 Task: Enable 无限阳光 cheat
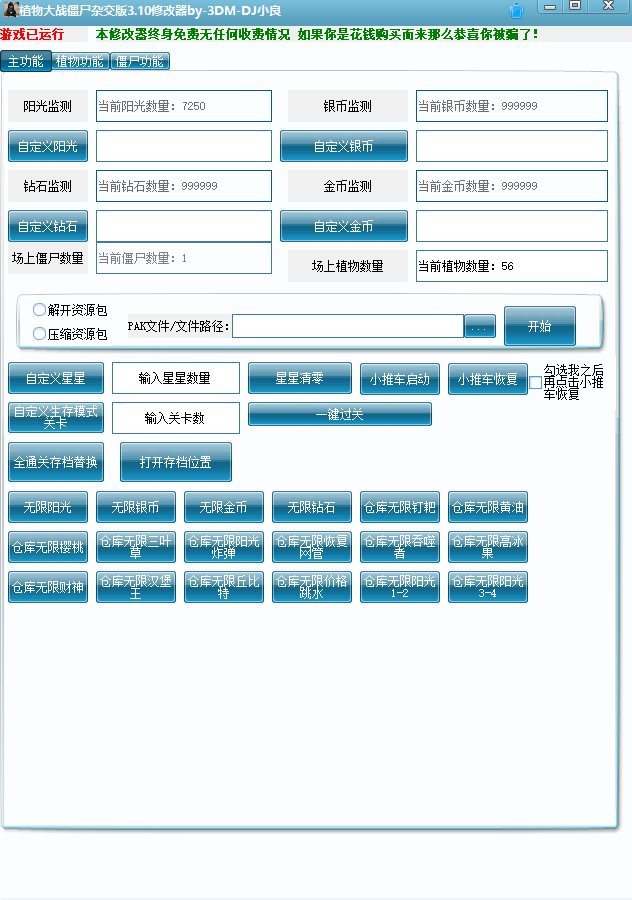coord(48,507)
